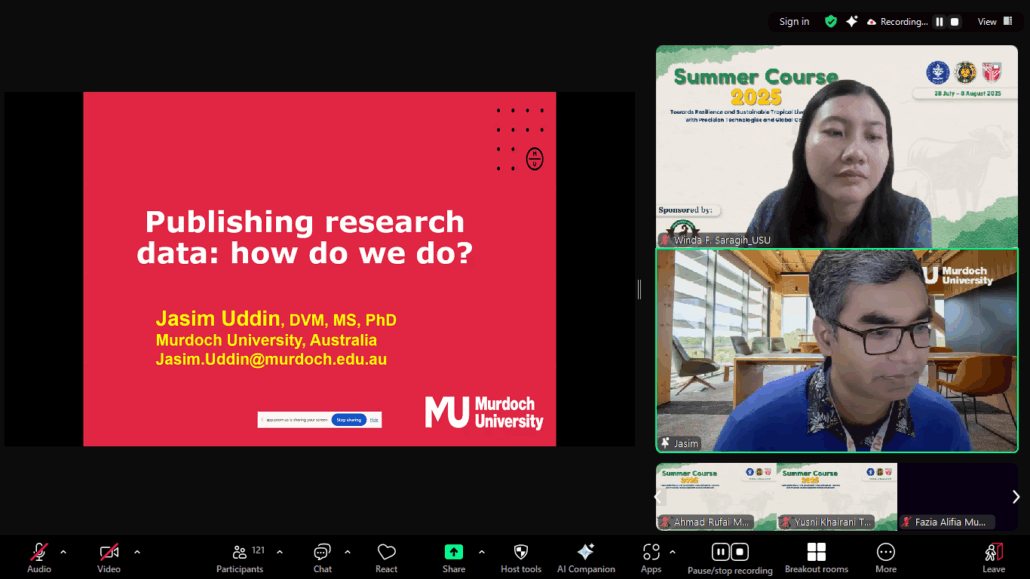This screenshot has width=1030, height=579.
Task: Open the React emoji reactions
Action: (386, 556)
